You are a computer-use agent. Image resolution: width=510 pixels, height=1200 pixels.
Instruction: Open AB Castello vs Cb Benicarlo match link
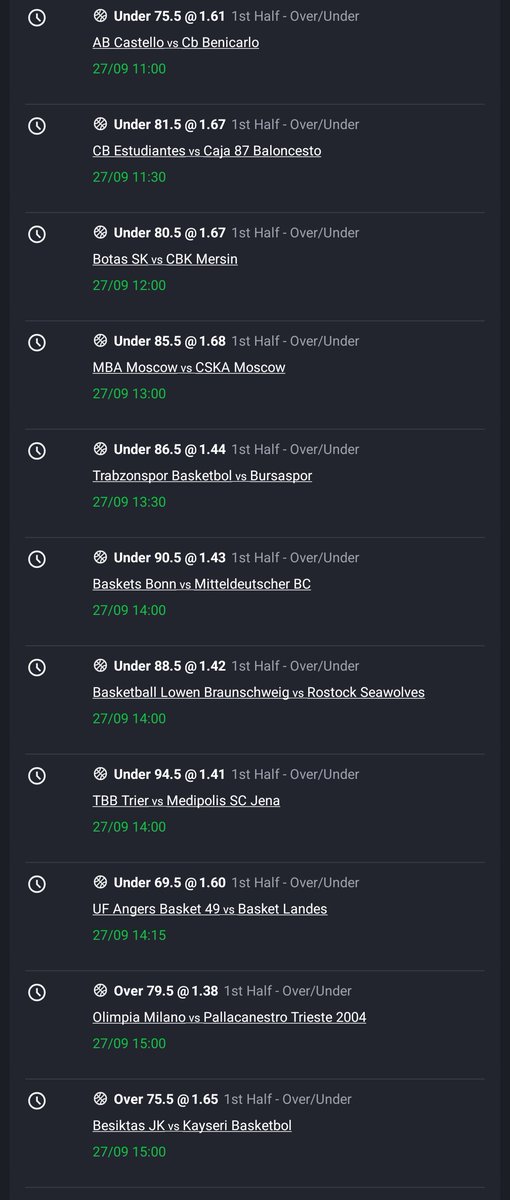pos(176,43)
